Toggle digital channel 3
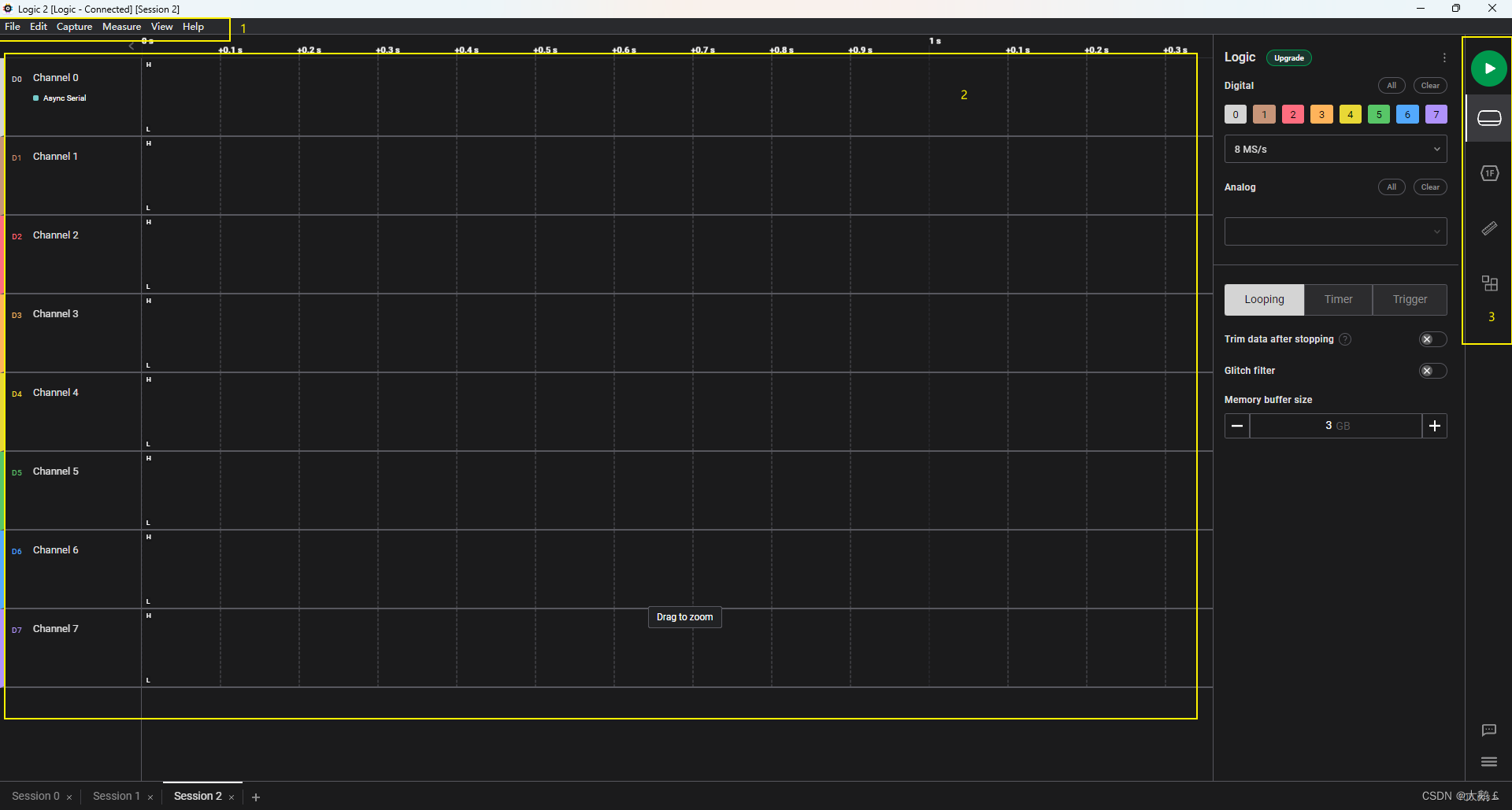 pyautogui.click(x=1321, y=114)
